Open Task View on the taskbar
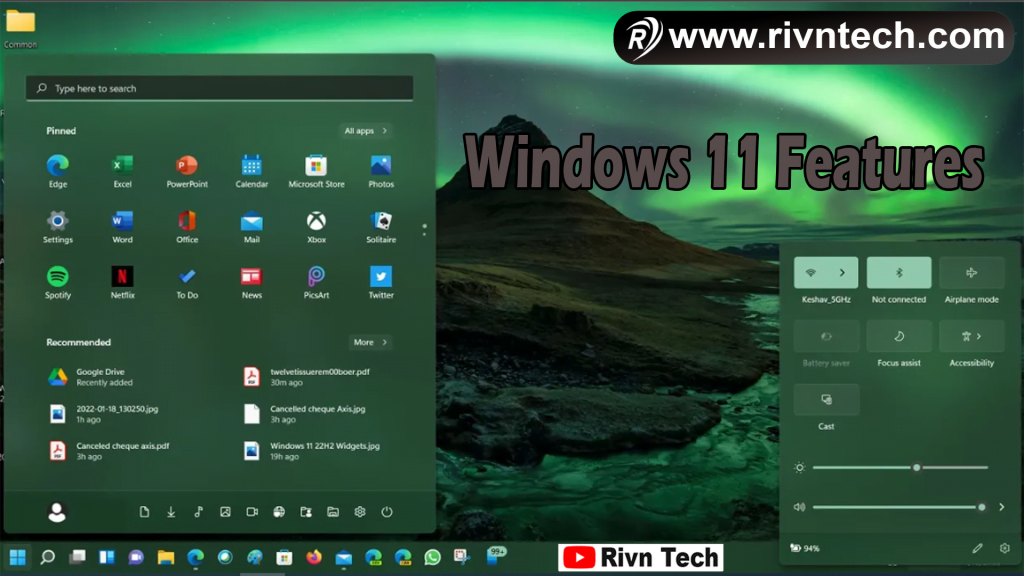 pyautogui.click(x=77, y=557)
